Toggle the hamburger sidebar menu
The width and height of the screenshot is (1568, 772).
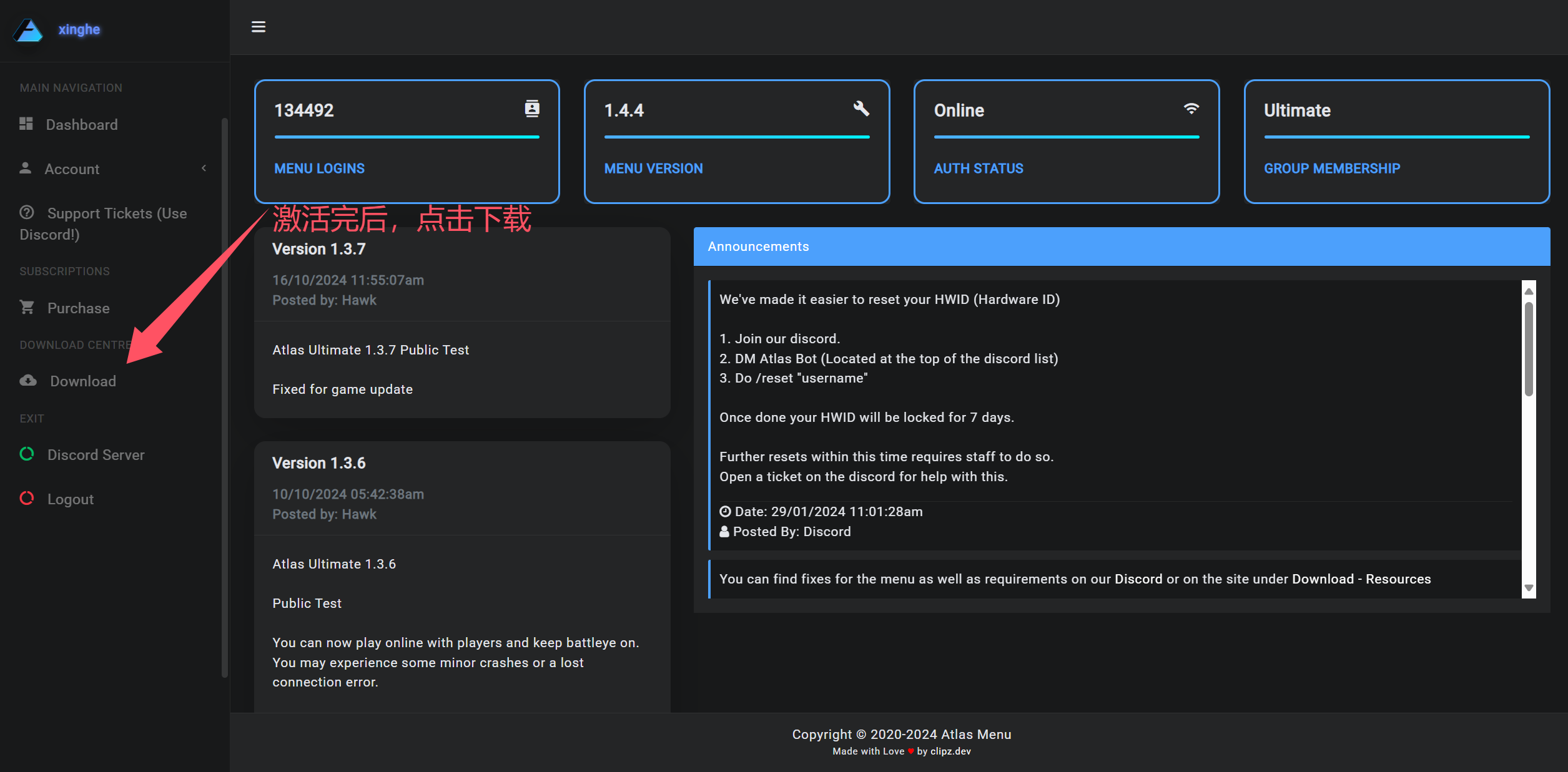[x=258, y=27]
